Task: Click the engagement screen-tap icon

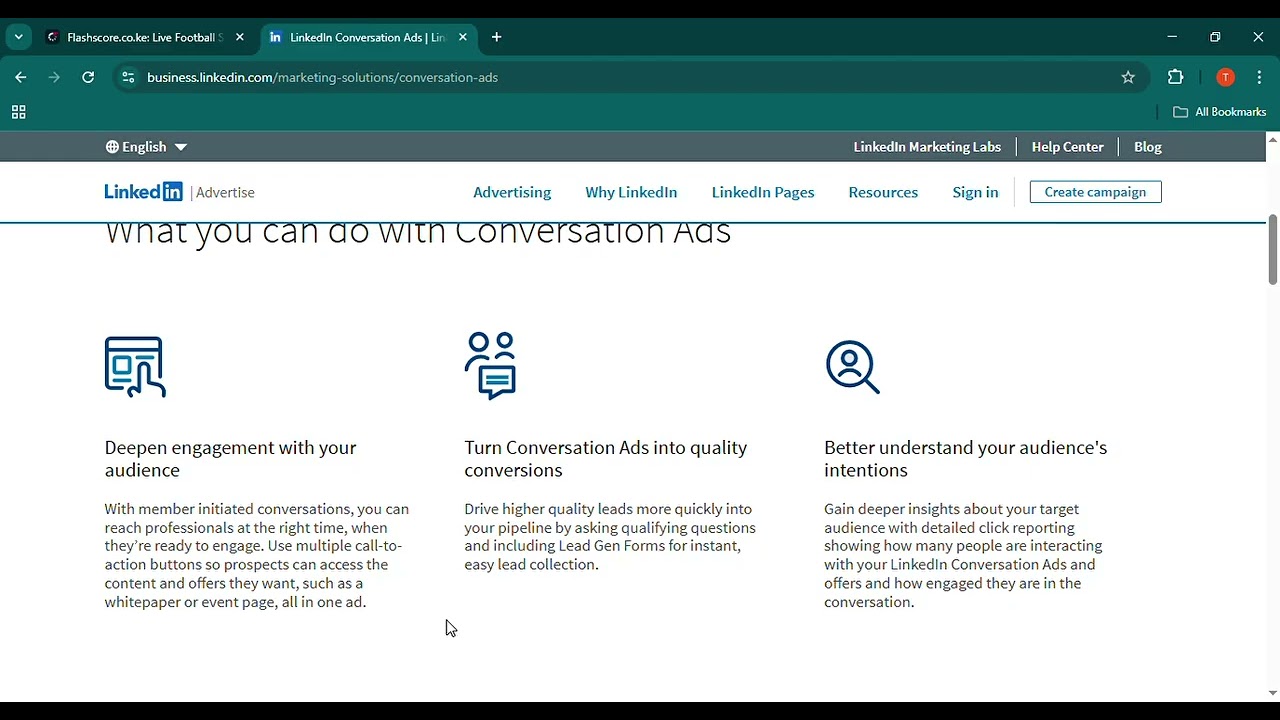Action: [x=135, y=367]
